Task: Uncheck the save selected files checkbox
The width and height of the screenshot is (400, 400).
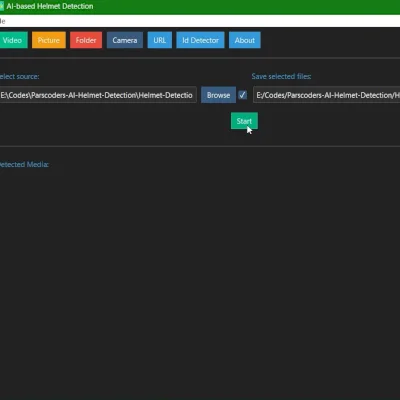Action: point(243,95)
